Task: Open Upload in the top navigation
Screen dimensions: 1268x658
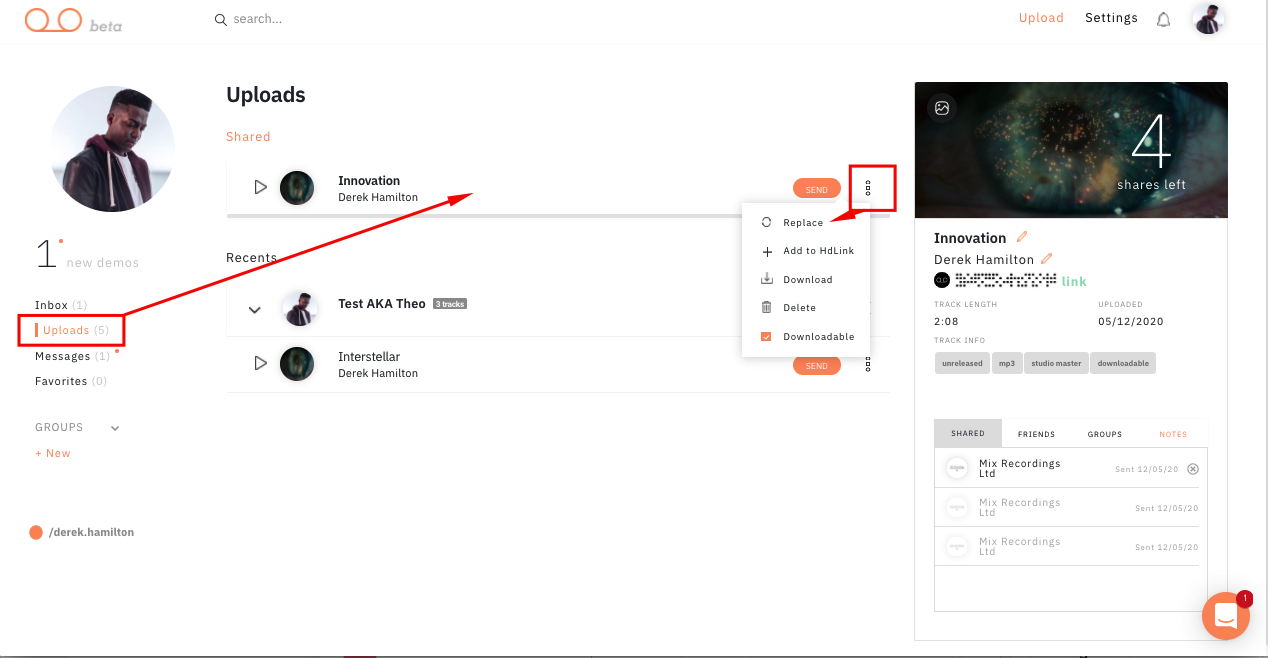Action: click(1041, 18)
